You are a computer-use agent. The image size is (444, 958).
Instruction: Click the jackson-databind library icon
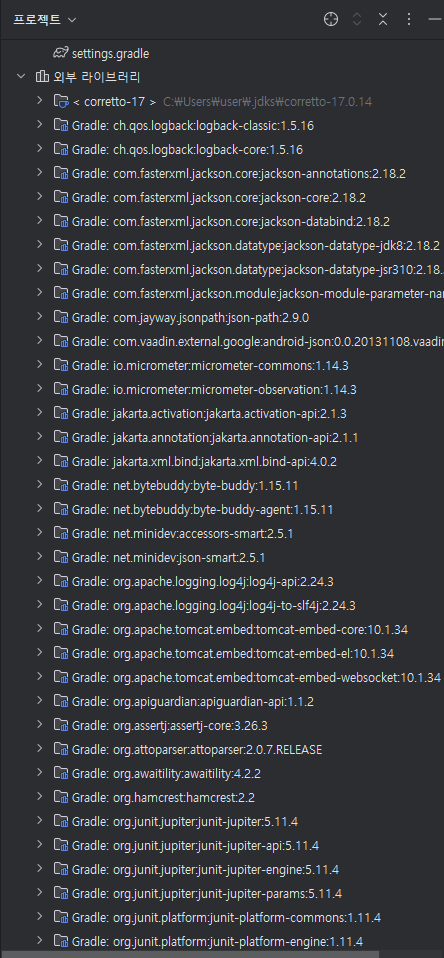coord(60,221)
